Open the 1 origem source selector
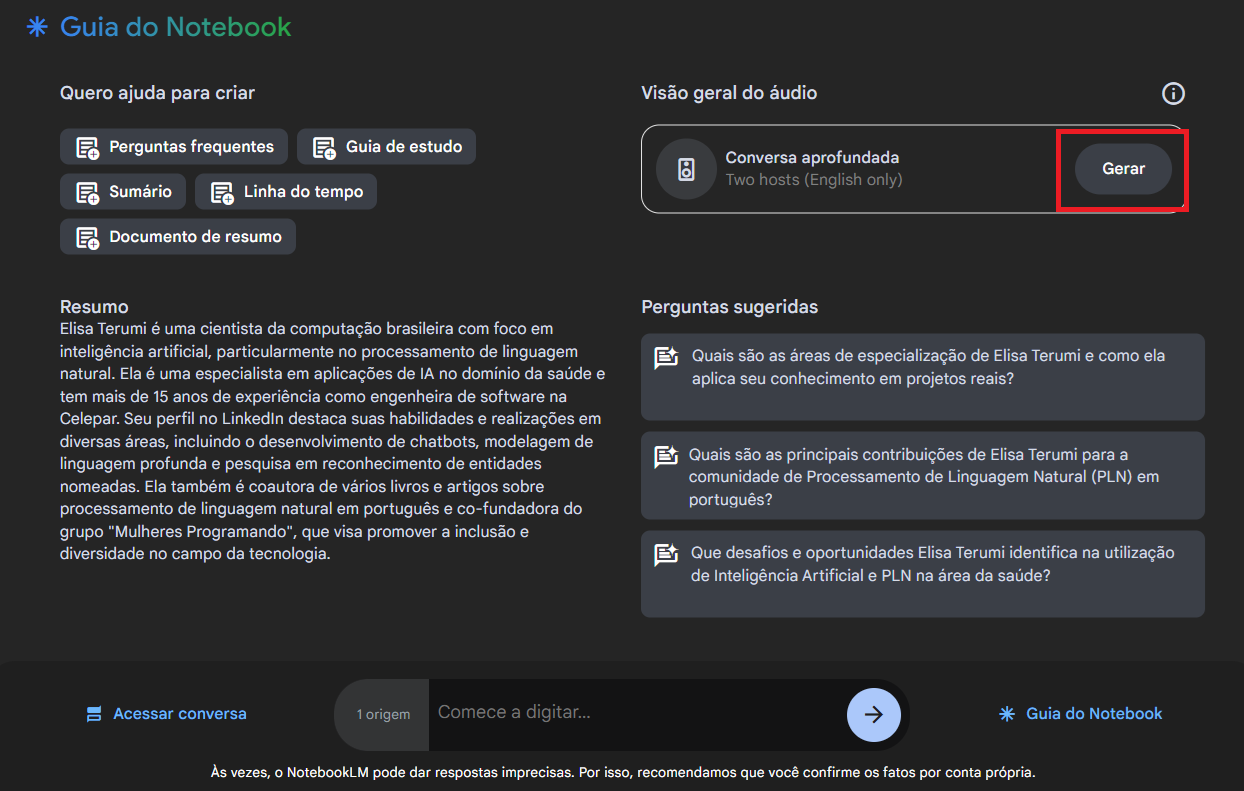Screen dimensions: 1244x791 [x=383, y=714]
